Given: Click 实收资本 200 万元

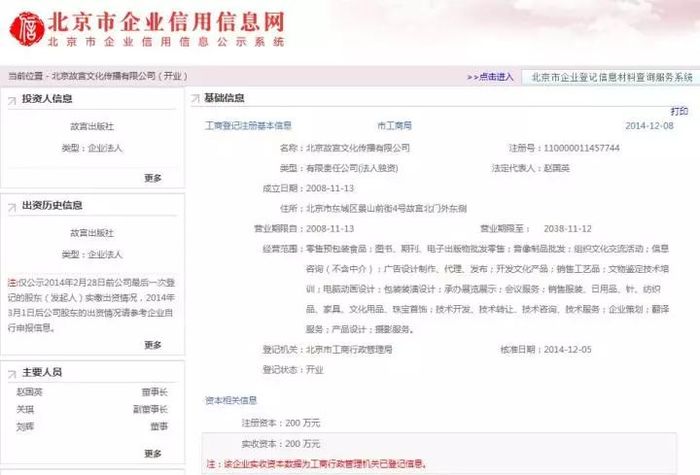Looking at the screenshot, I should 303,444.
